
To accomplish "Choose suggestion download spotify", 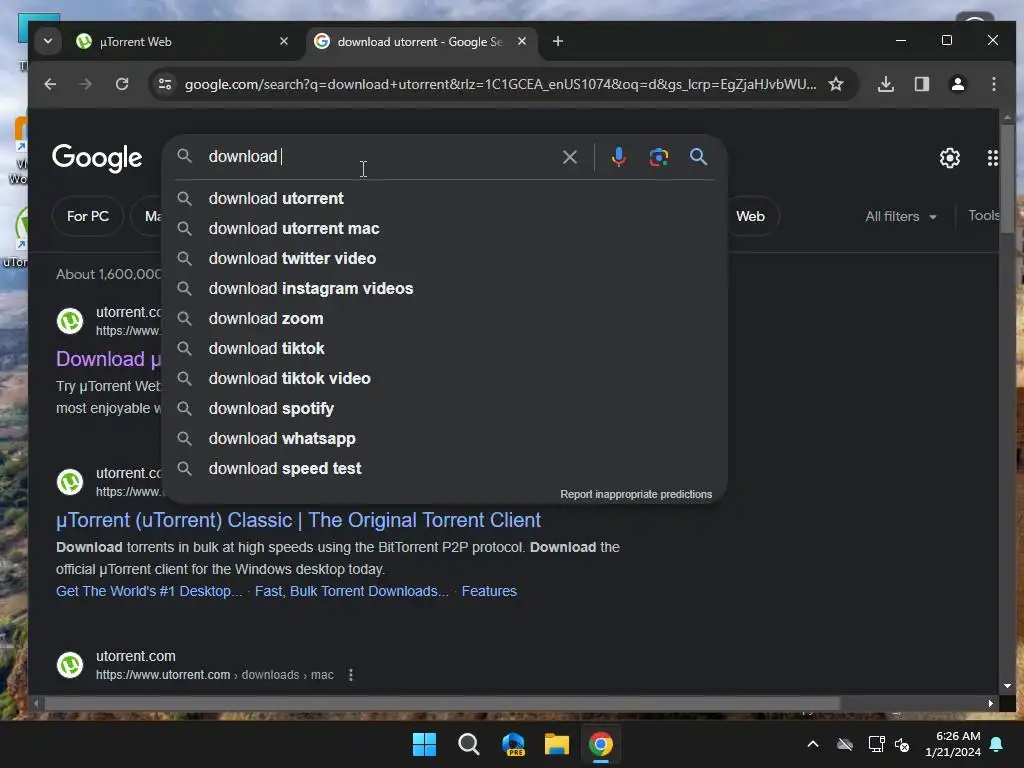I will point(444,409).
